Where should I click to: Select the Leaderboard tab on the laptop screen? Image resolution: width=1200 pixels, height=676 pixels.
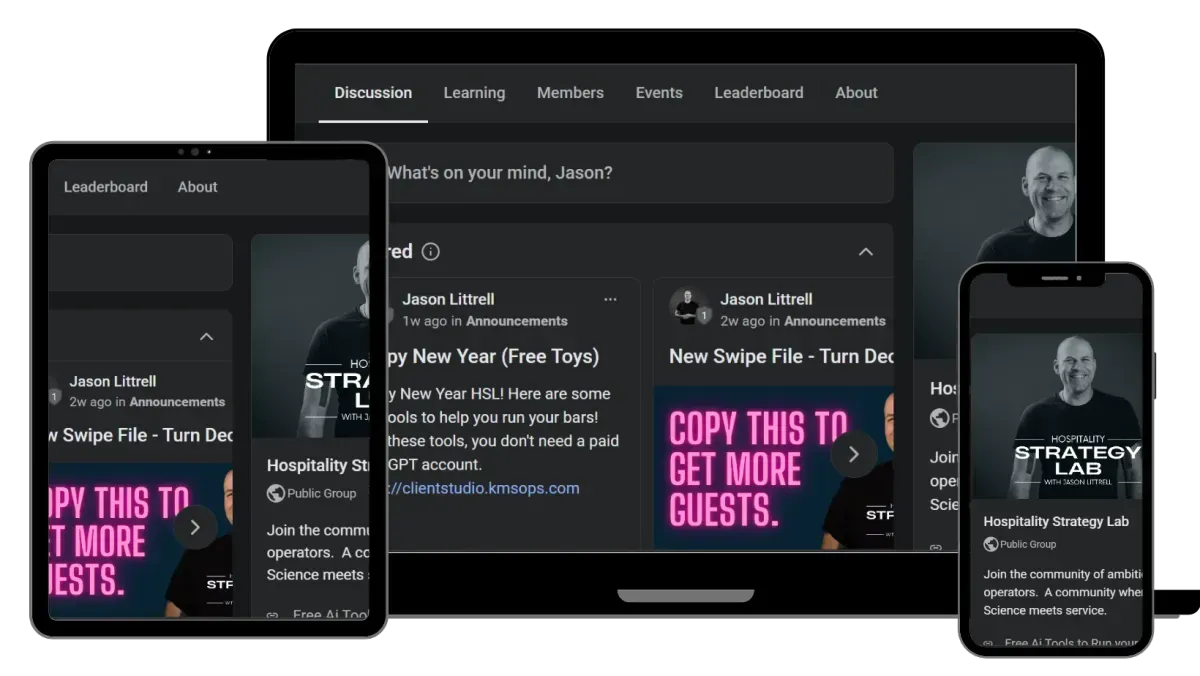point(759,93)
